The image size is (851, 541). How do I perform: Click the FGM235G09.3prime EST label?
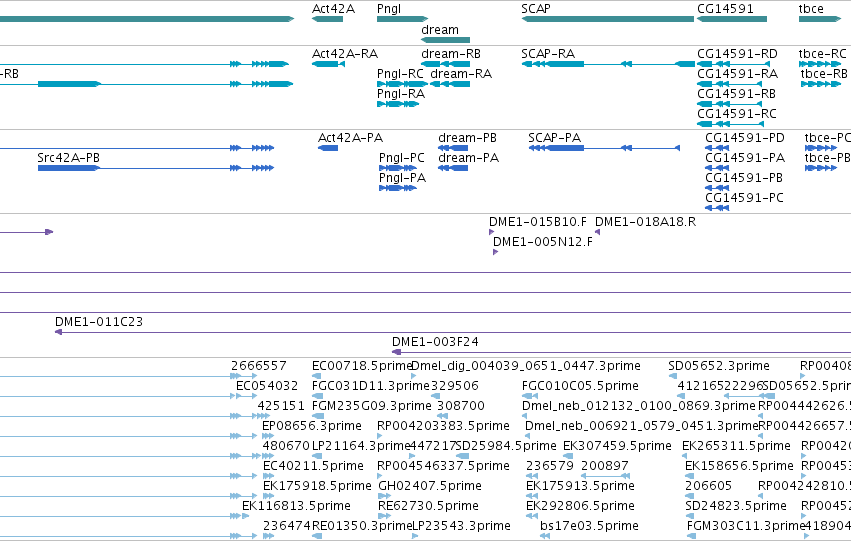click(x=372, y=406)
